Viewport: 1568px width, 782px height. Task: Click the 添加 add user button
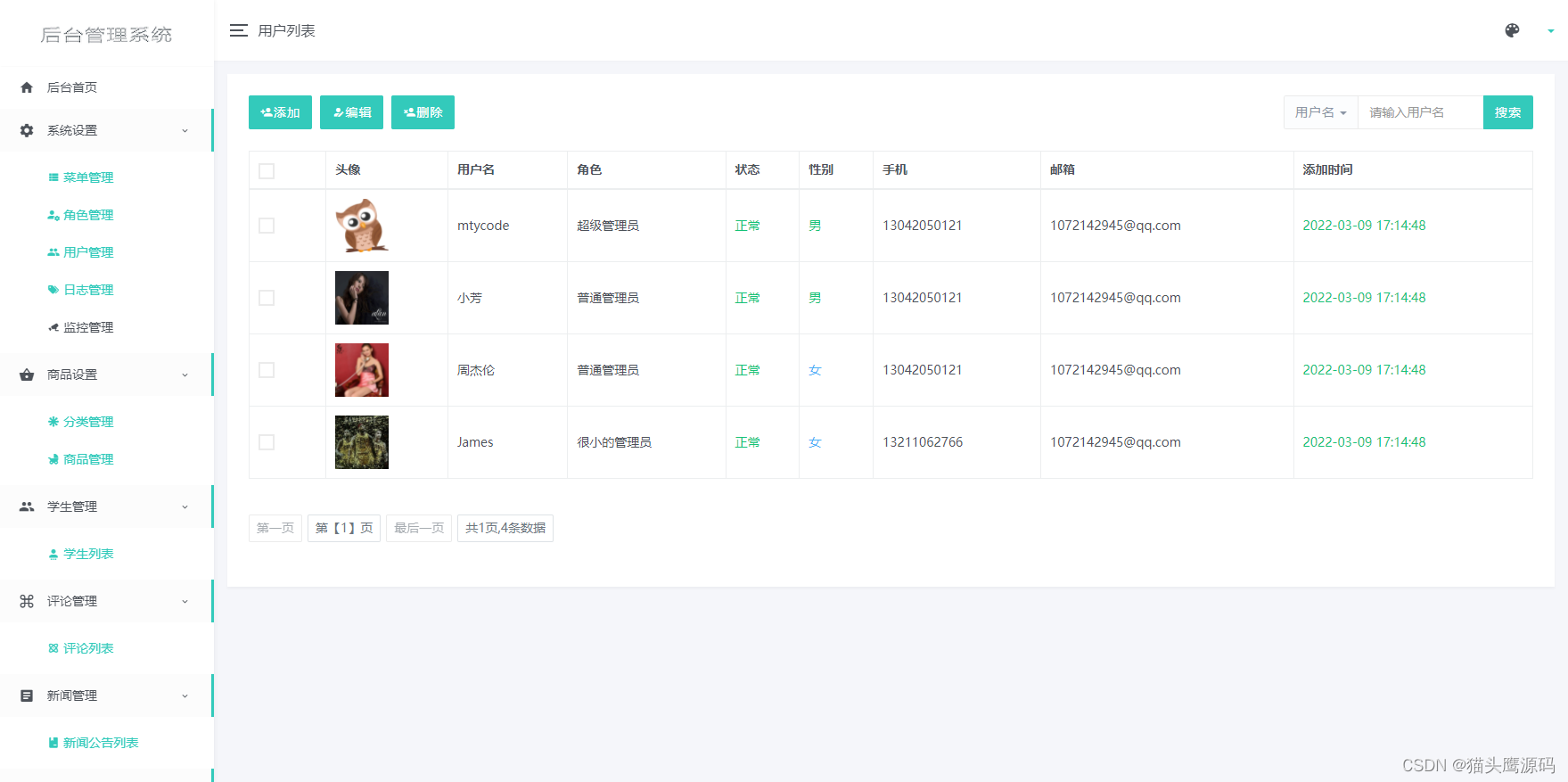point(280,112)
